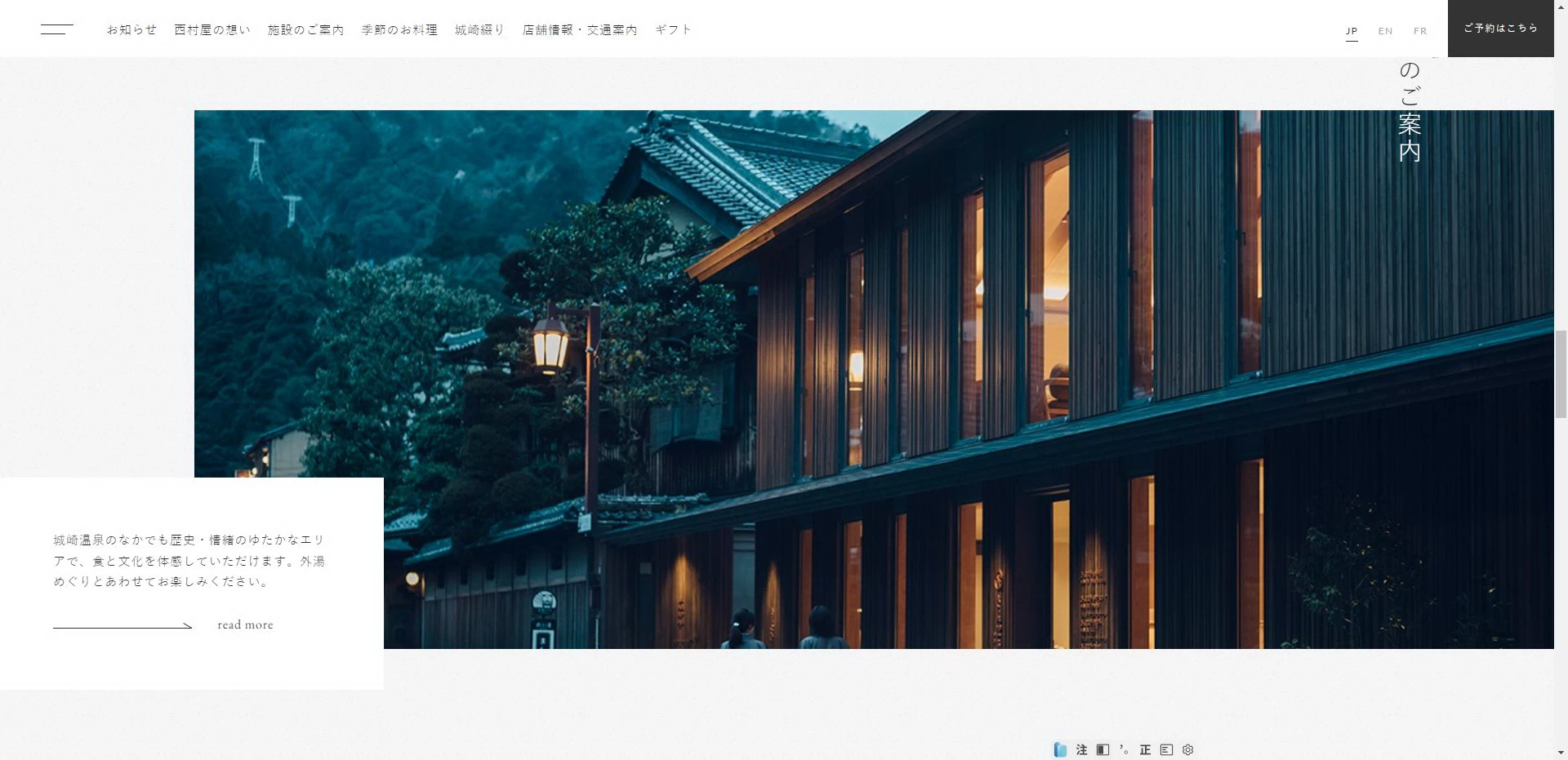Screen dimensions: 1568x760
Task: Open 施設のご案内 in the navigation
Action: point(305,29)
